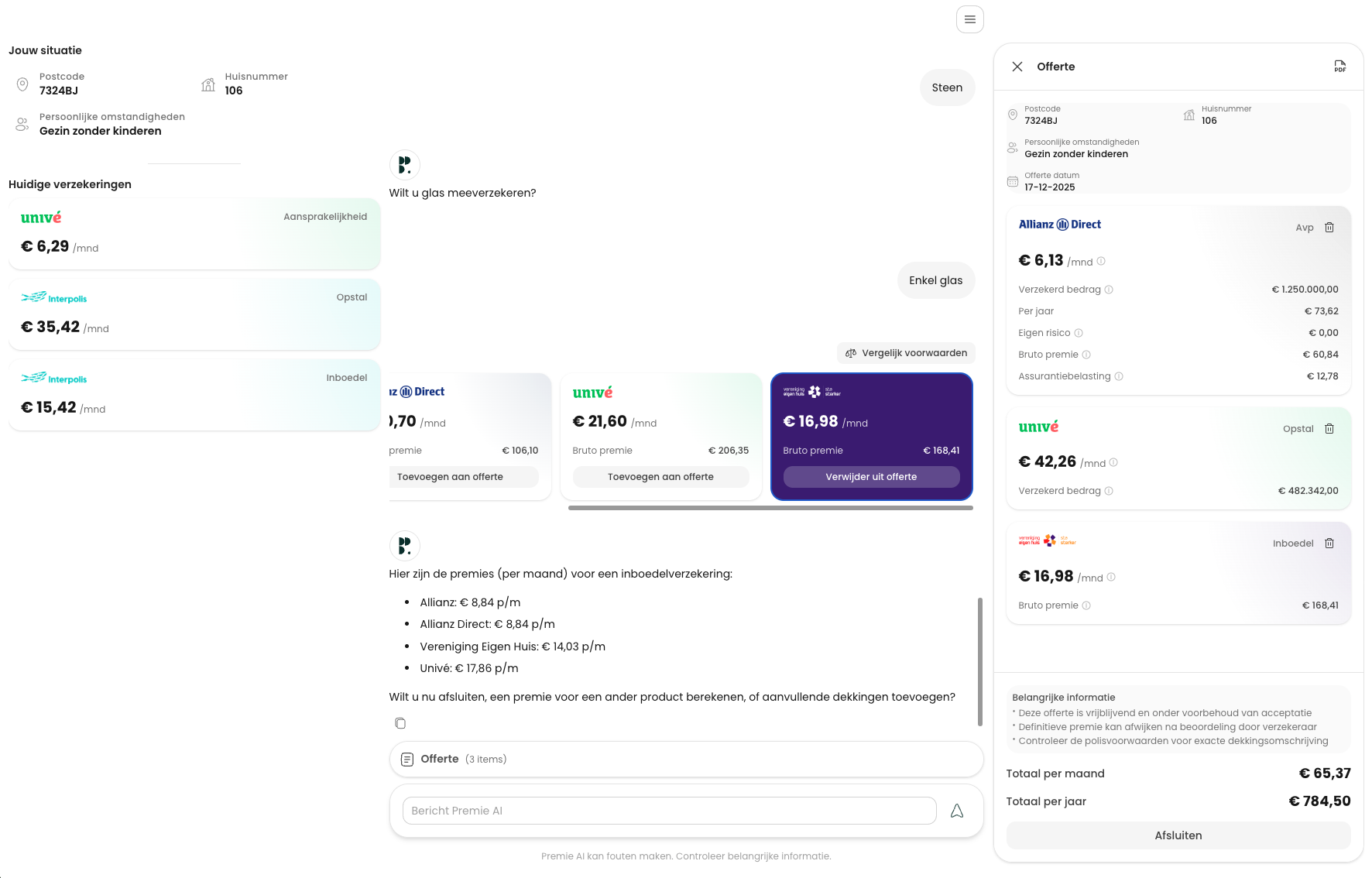The height and width of the screenshot is (878, 1372).
Task: Click the huisnummer house icon in Jouw situatie
Action: point(208,84)
